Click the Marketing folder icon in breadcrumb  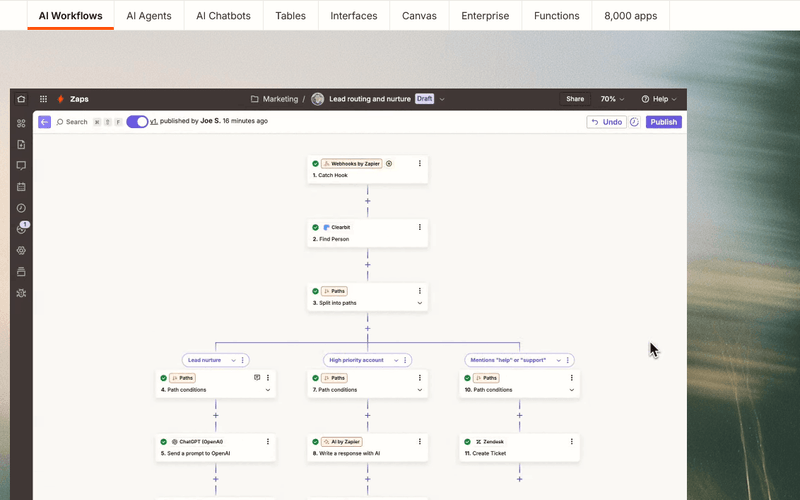254,99
